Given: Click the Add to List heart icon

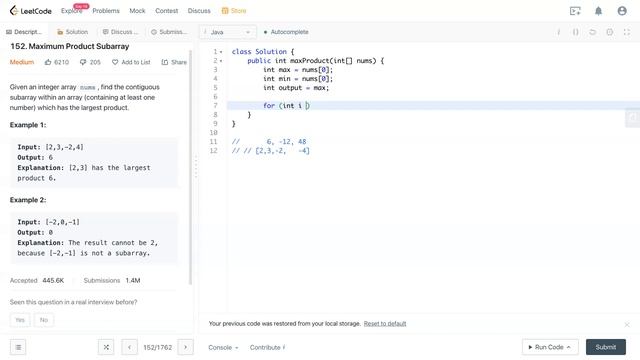Looking at the screenshot, I should pos(115,62).
